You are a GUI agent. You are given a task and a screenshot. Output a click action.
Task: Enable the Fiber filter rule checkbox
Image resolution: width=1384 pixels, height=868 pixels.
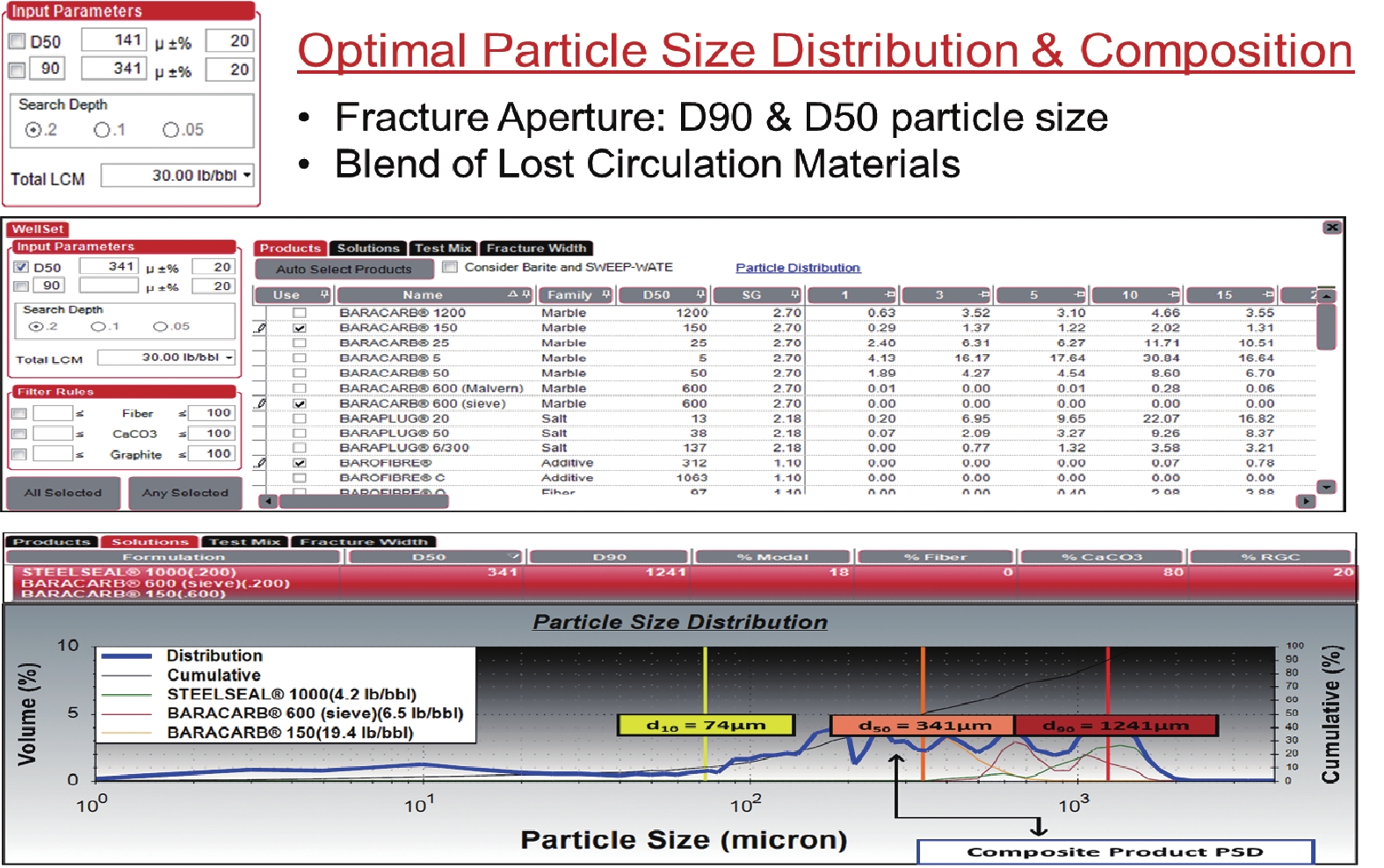[19, 413]
